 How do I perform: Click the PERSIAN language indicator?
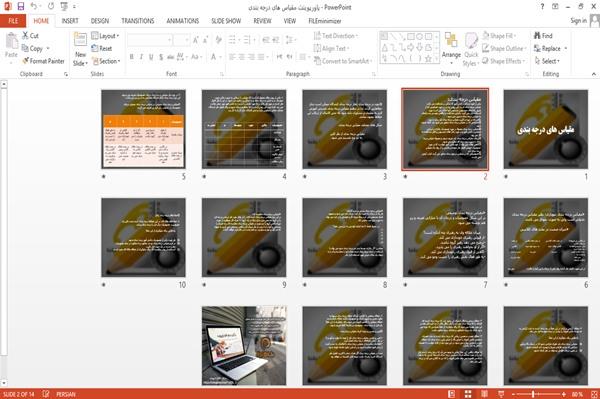click(x=66, y=394)
